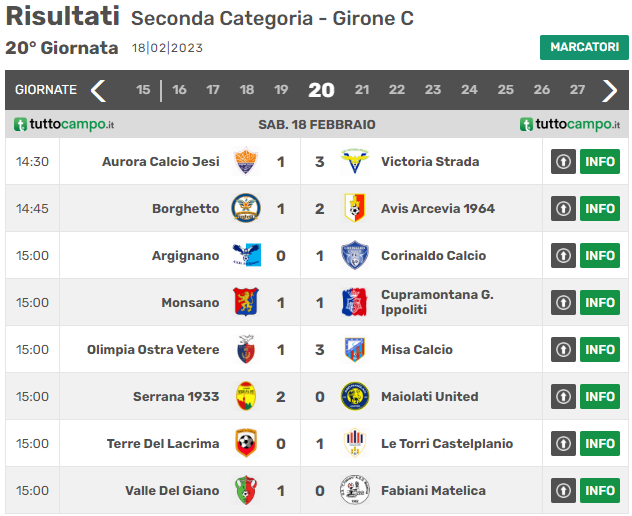Advance giornate with the right chevron
This screenshot has width=632, height=516.
coord(609,90)
